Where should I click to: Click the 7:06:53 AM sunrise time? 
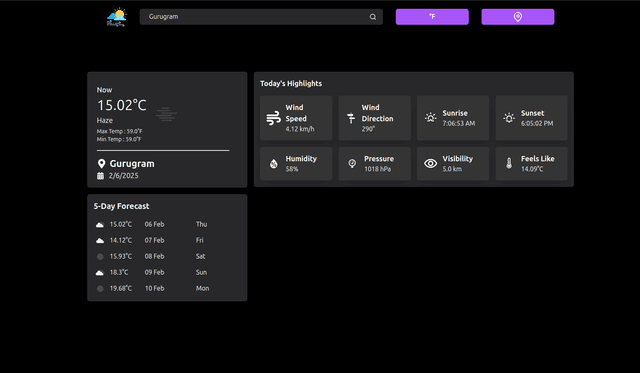[459, 124]
